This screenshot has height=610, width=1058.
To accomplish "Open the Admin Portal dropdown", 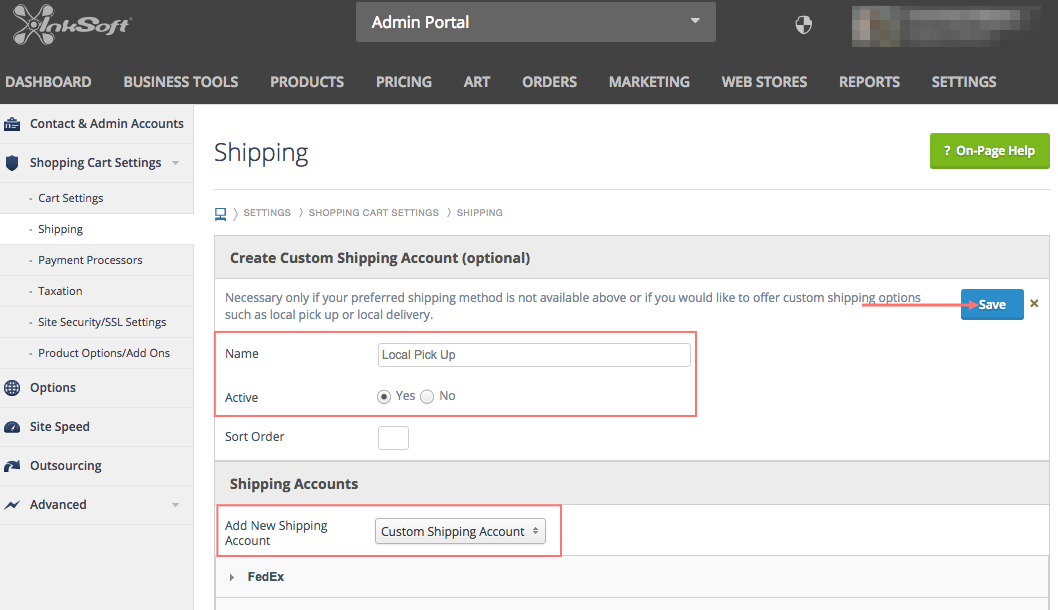I will click(x=535, y=21).
